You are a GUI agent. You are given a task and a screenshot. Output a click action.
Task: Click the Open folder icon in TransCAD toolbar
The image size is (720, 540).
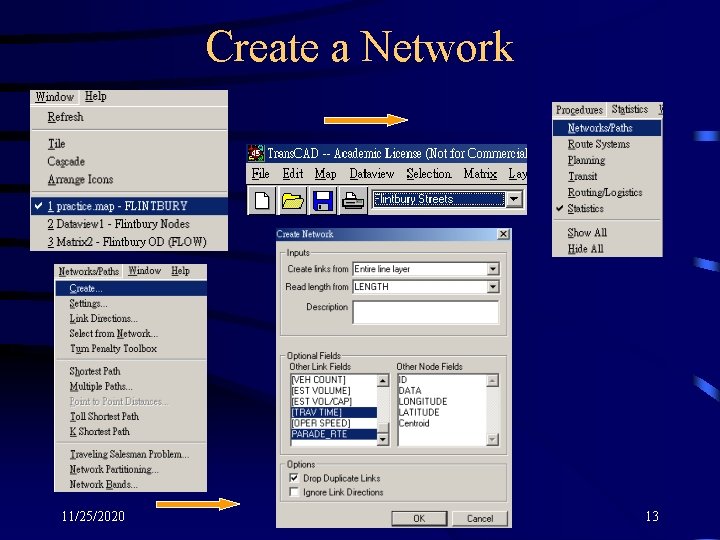[x=292, y=201]
